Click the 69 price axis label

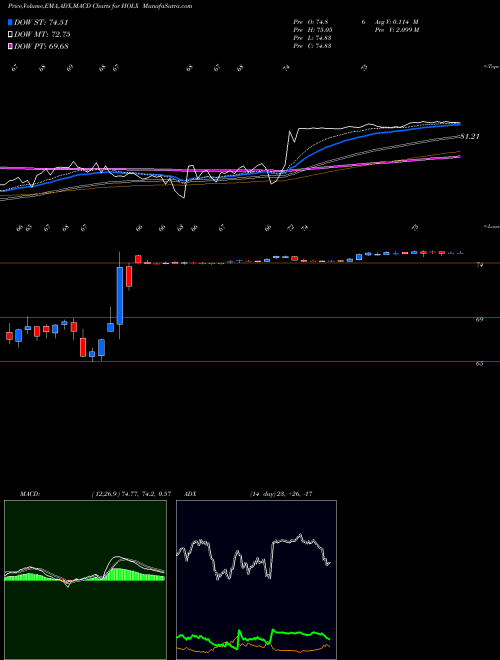(x=479, y=319)
